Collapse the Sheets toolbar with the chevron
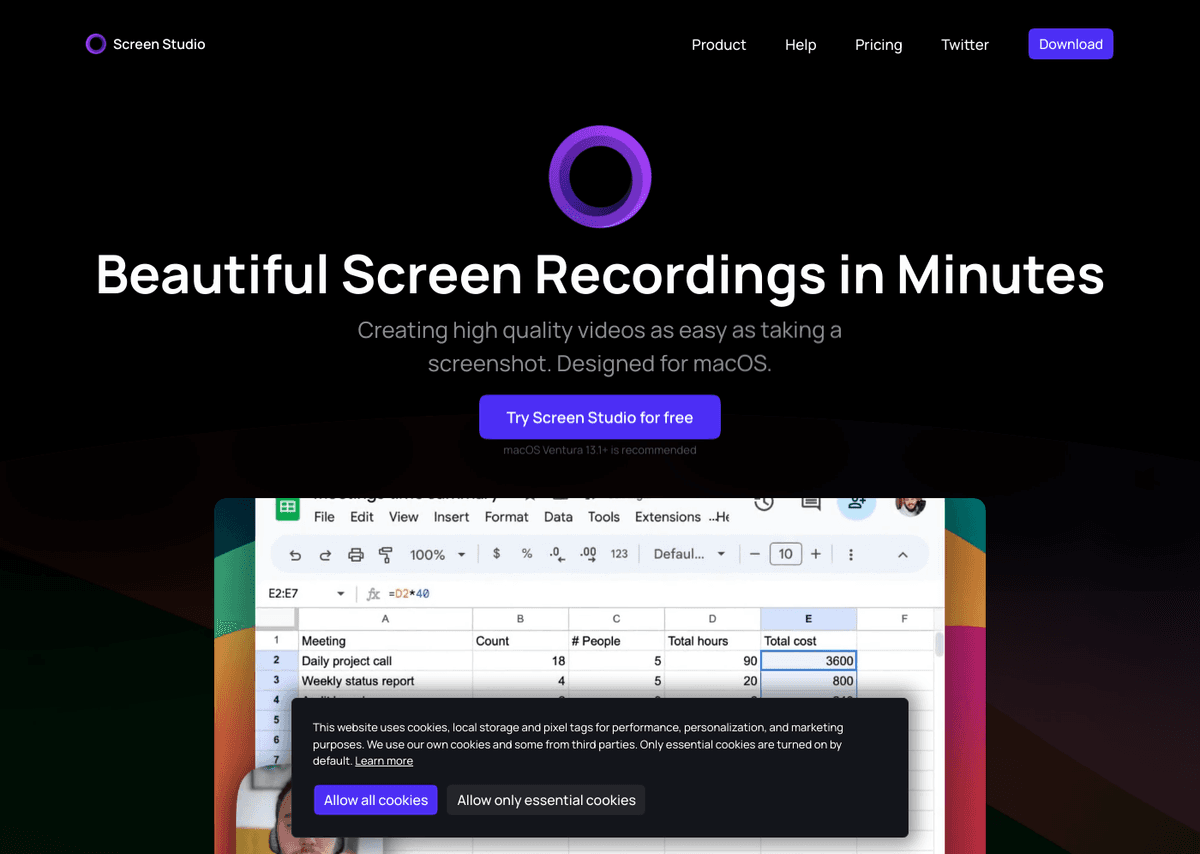This screenshot has width=1200, height=854. click(x=902, y=554)
